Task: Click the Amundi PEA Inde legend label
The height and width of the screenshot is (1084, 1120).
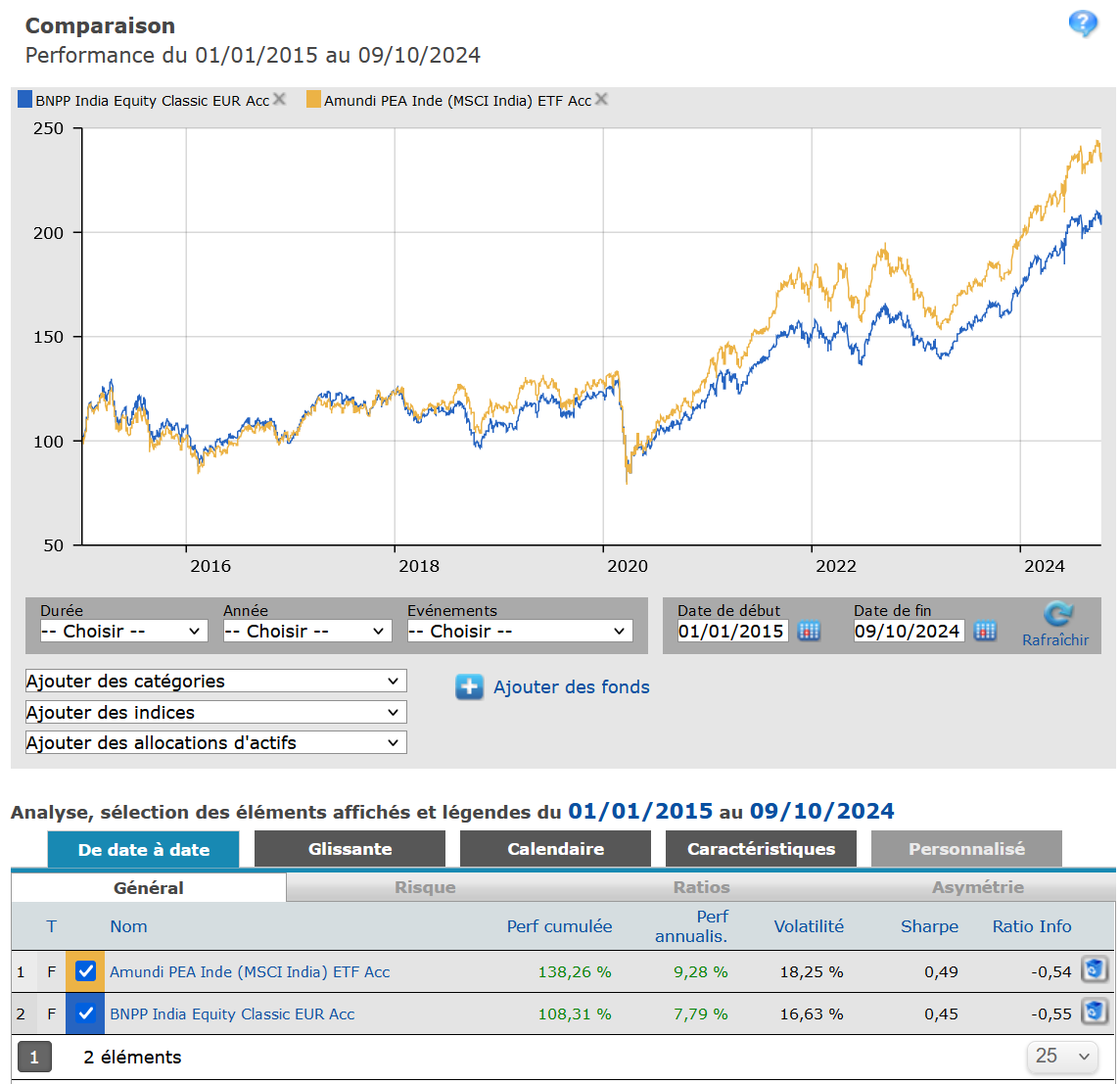Action: pyautogui.click(x=458, y=101)
